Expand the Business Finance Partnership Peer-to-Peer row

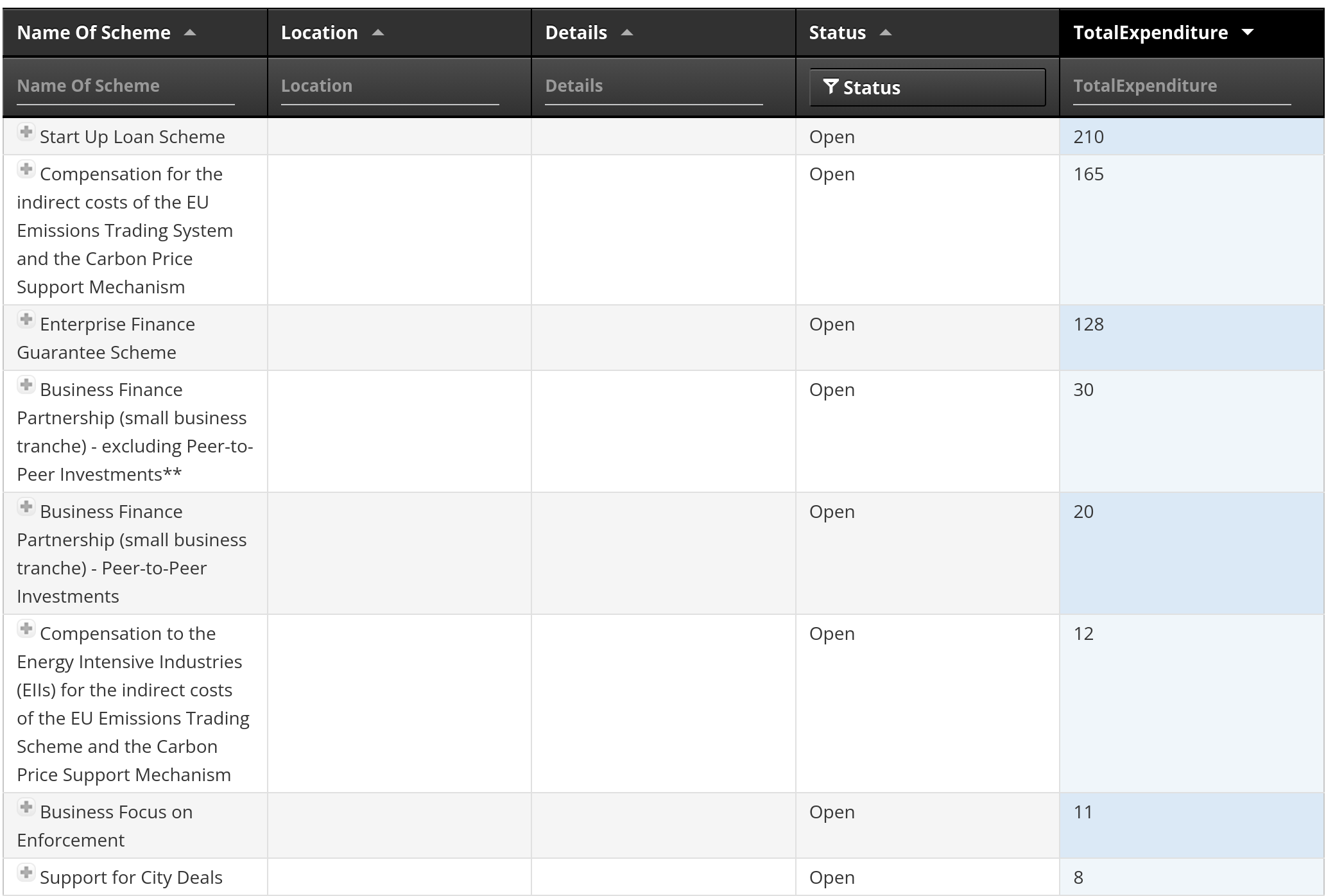pos(26,507)
